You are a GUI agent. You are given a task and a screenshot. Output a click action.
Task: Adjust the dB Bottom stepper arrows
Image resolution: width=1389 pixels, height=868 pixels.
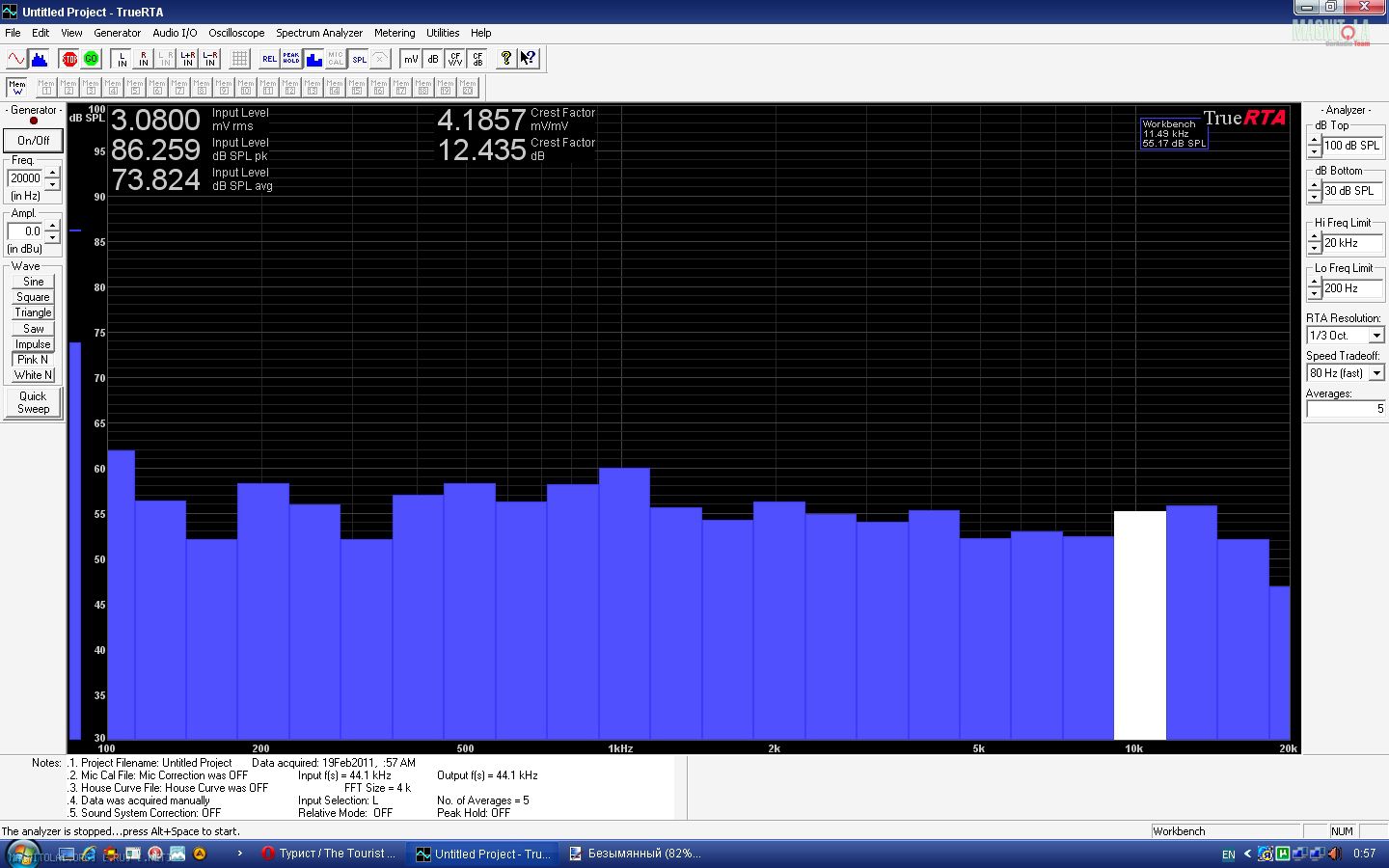coord(1314,191)
